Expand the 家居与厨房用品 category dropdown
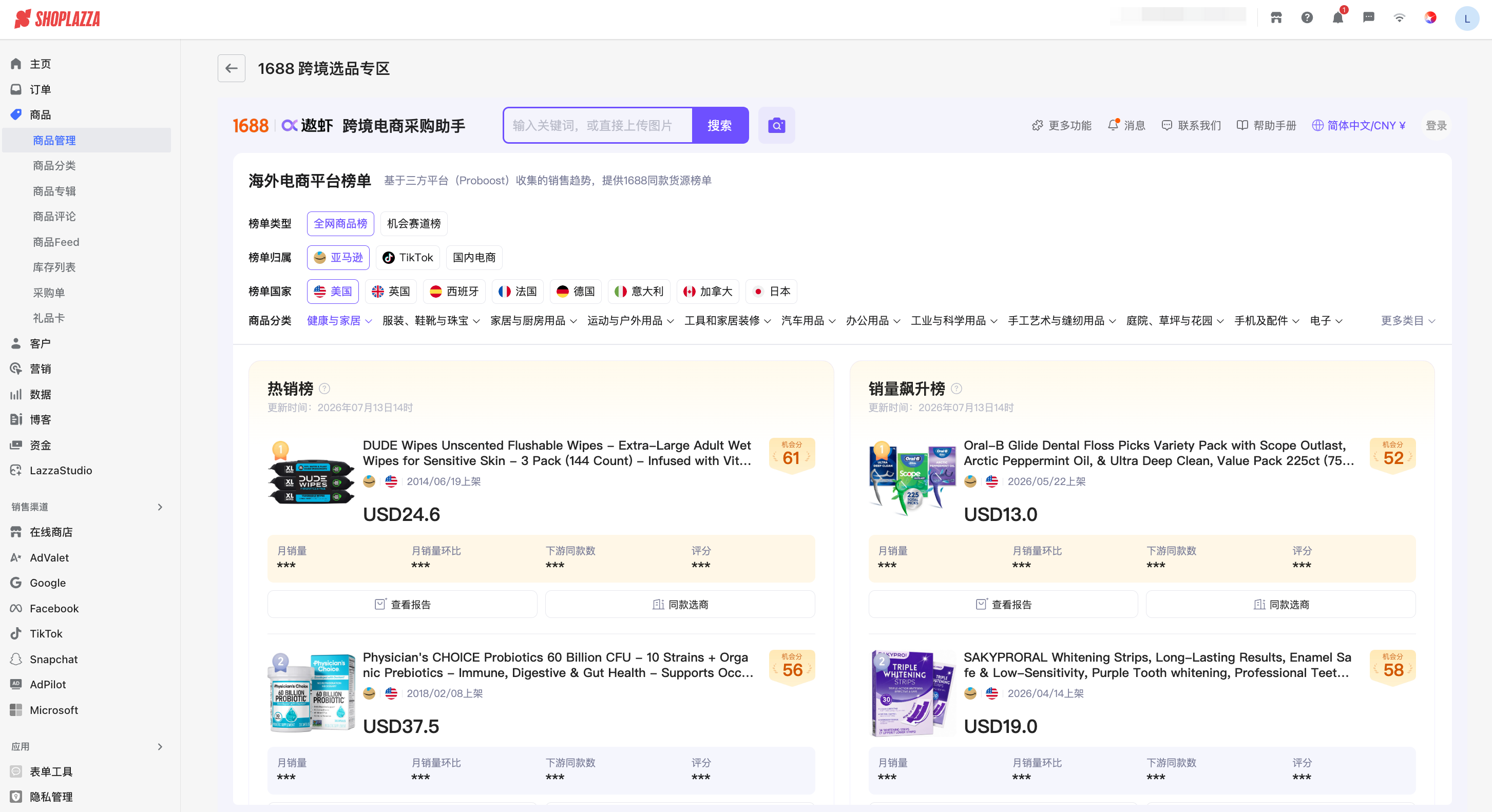1492x812 pixels. pos(533,321)
